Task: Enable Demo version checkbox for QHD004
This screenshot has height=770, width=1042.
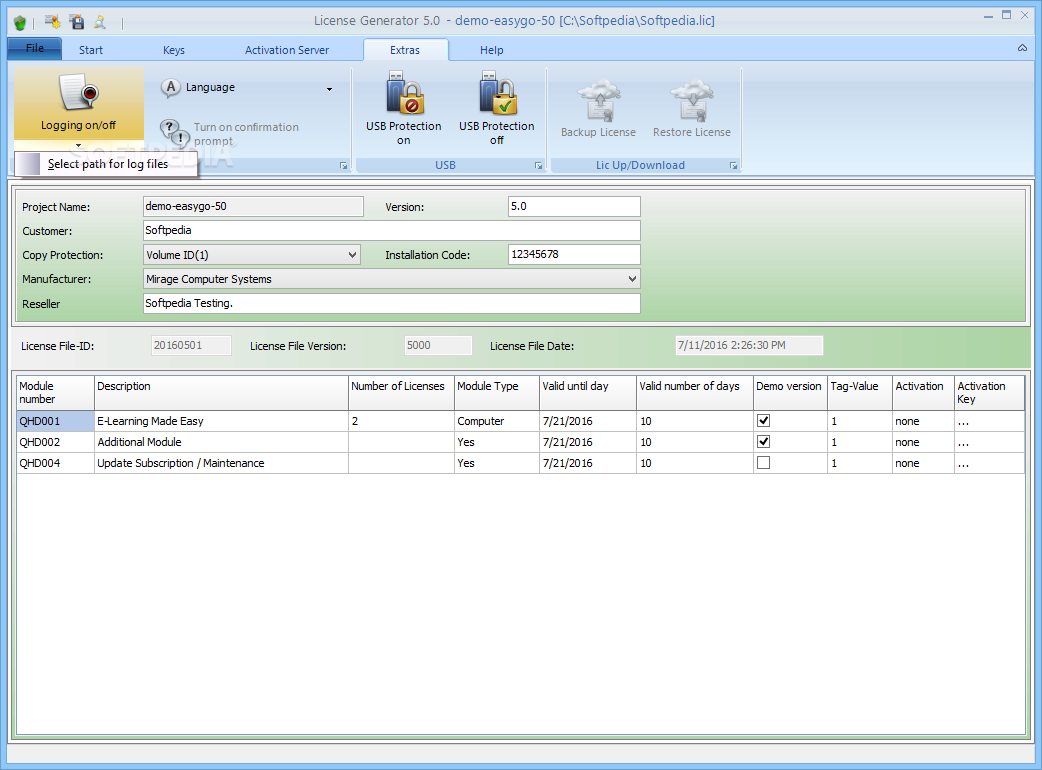Action: 764,463
